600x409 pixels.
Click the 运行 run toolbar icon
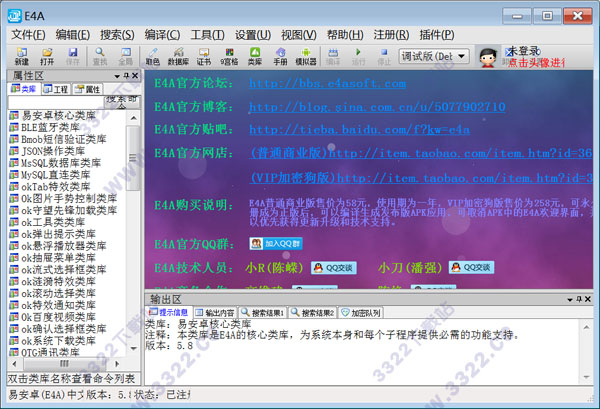[358, 56]
